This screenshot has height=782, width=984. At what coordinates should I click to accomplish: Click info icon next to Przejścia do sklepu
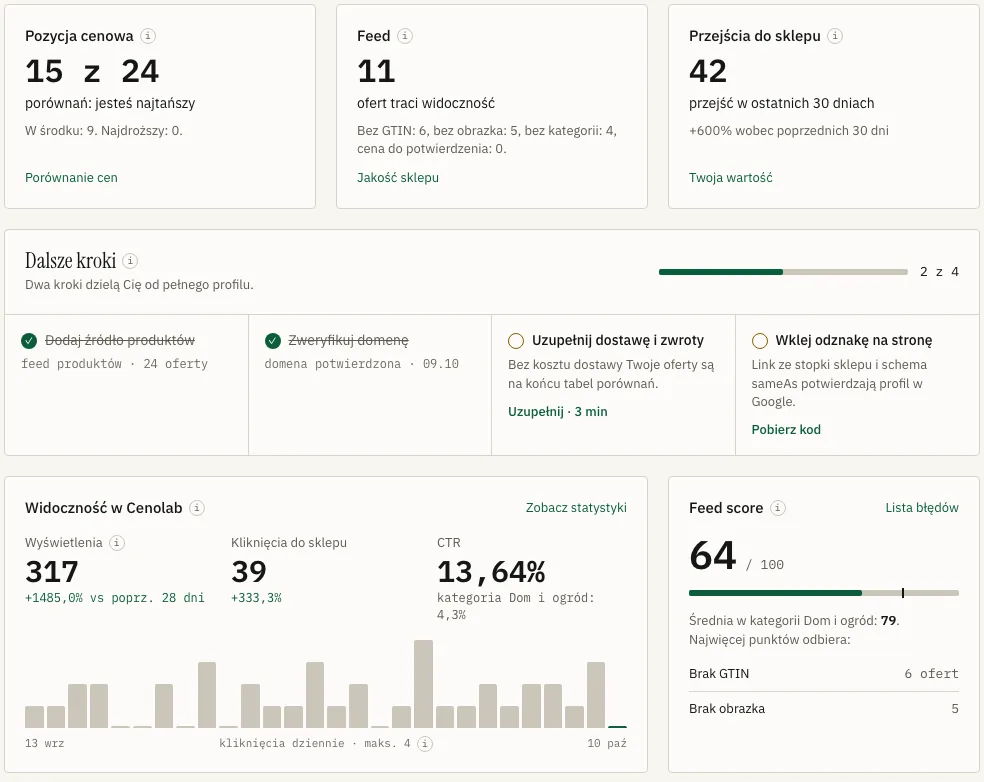pyautogui.click(x=835, y=36)
